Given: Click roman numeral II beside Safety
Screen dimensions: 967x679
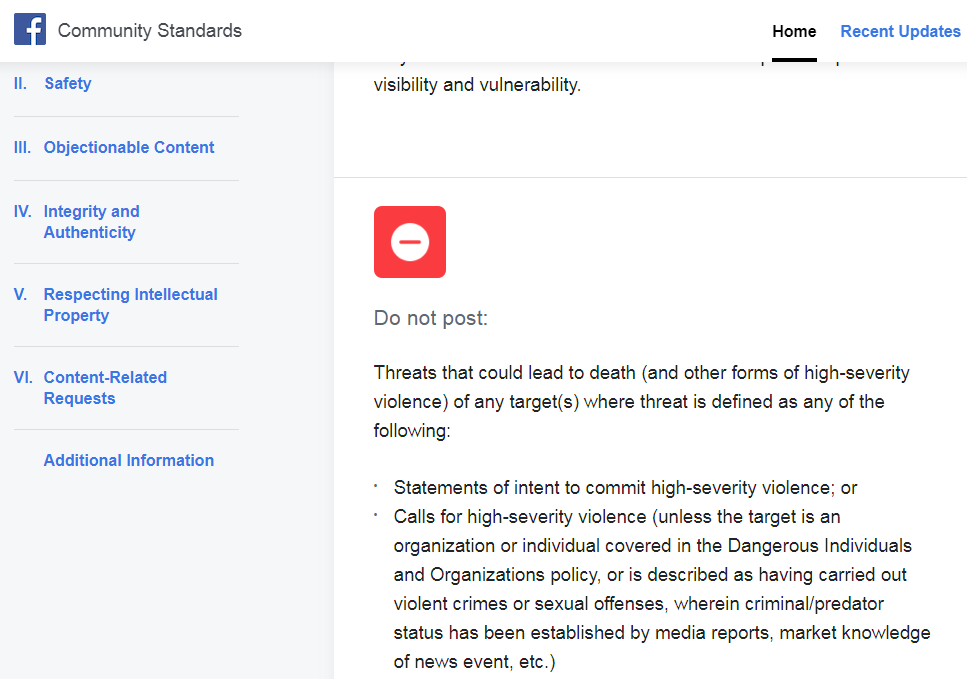Looking at the screenshot, I should (x=20, y=83).
